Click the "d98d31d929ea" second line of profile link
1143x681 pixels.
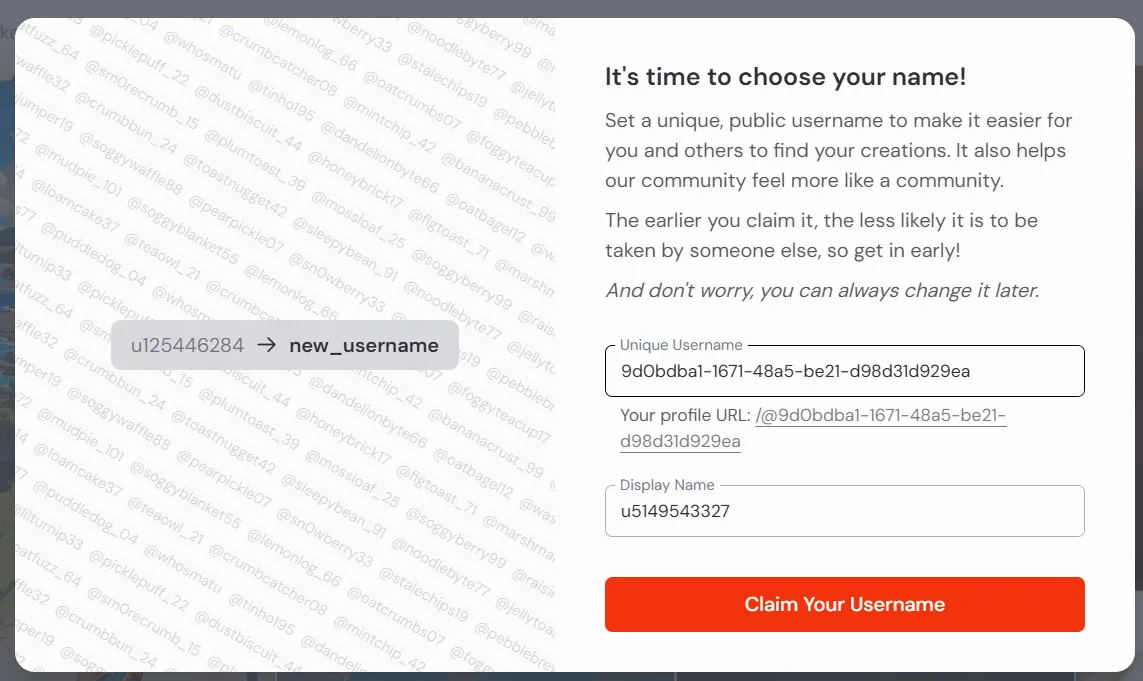pyautogui.click(x=680, y=442)
